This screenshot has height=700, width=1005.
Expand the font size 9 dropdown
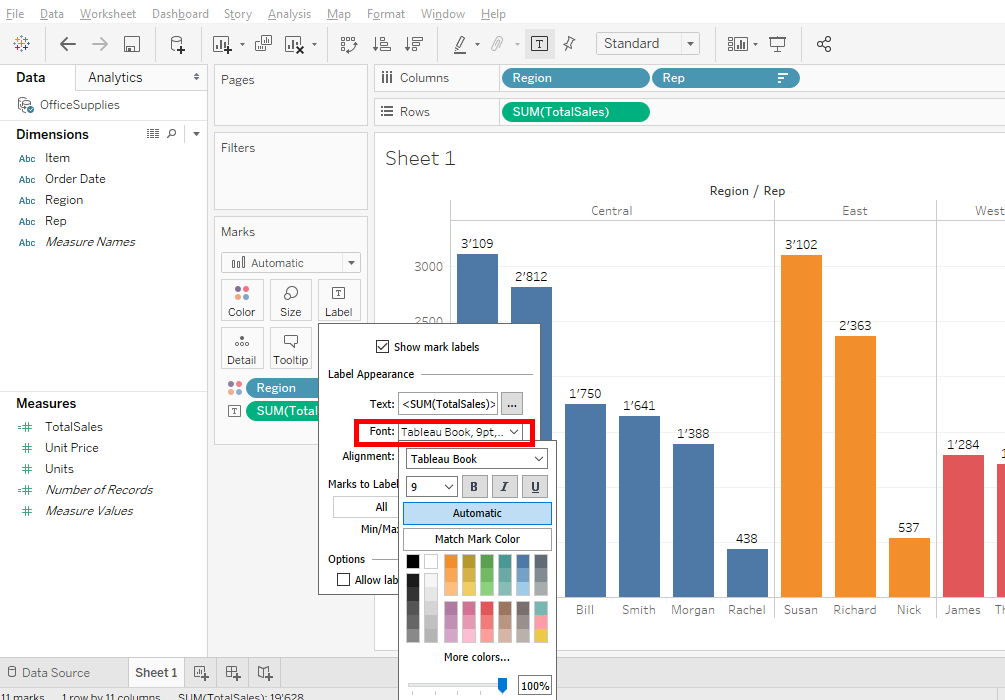pos(432,487)
